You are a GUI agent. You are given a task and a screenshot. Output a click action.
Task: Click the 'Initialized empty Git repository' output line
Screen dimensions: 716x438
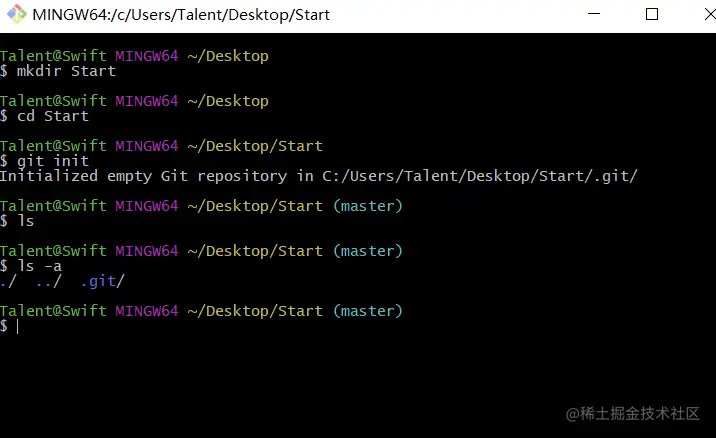coord(318,176)
